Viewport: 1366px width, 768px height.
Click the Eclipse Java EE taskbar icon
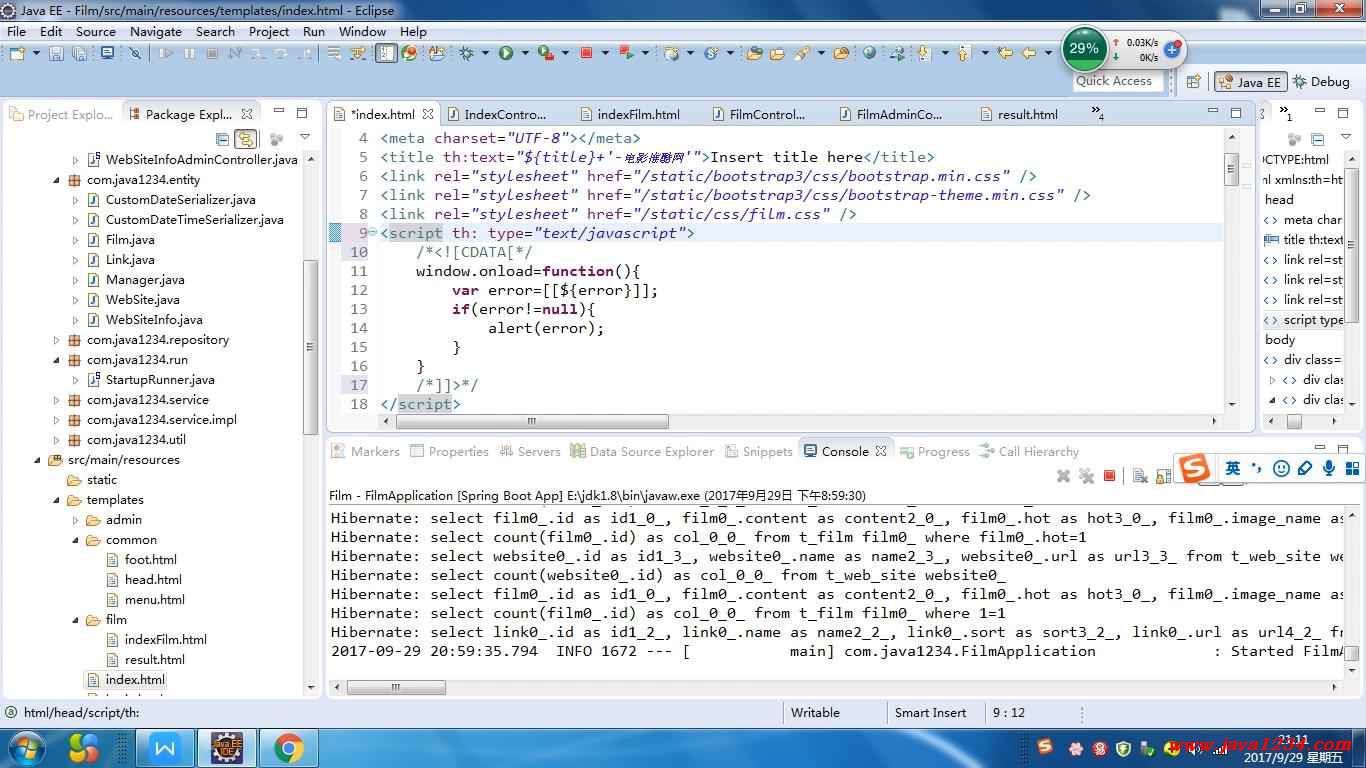pyautogui.click(x=227, y=748)
